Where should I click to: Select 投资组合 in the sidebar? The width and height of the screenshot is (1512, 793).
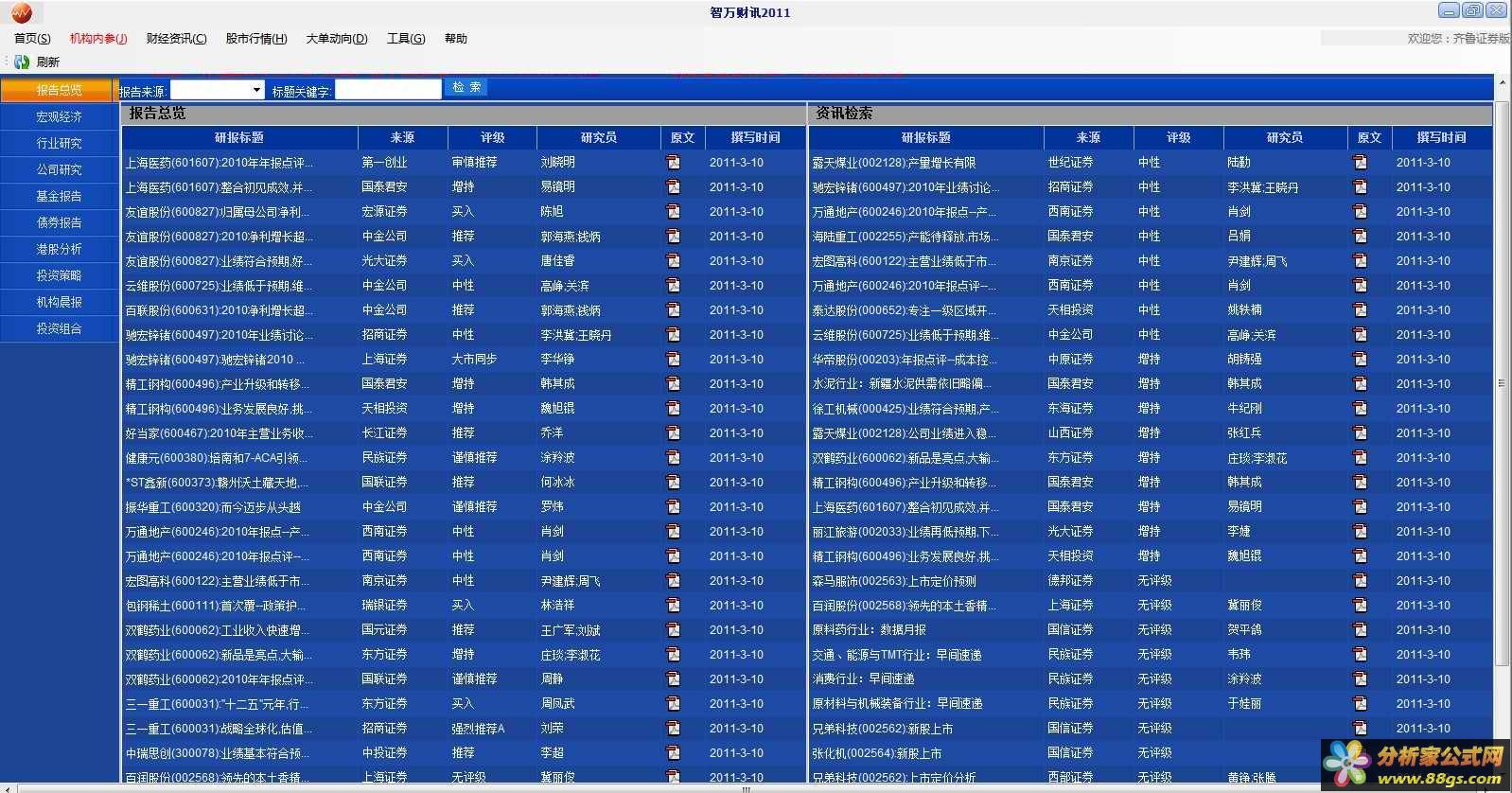[59, 328]
